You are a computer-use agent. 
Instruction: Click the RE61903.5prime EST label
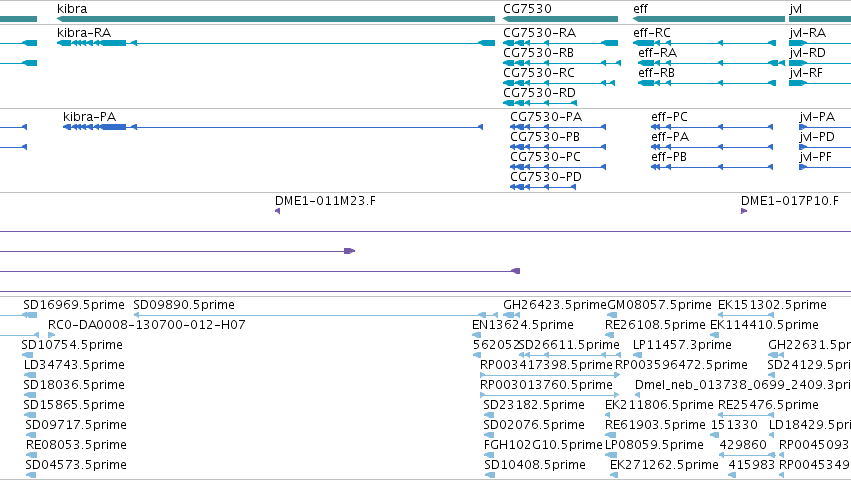pyautogui.click(x=655, y=425)
